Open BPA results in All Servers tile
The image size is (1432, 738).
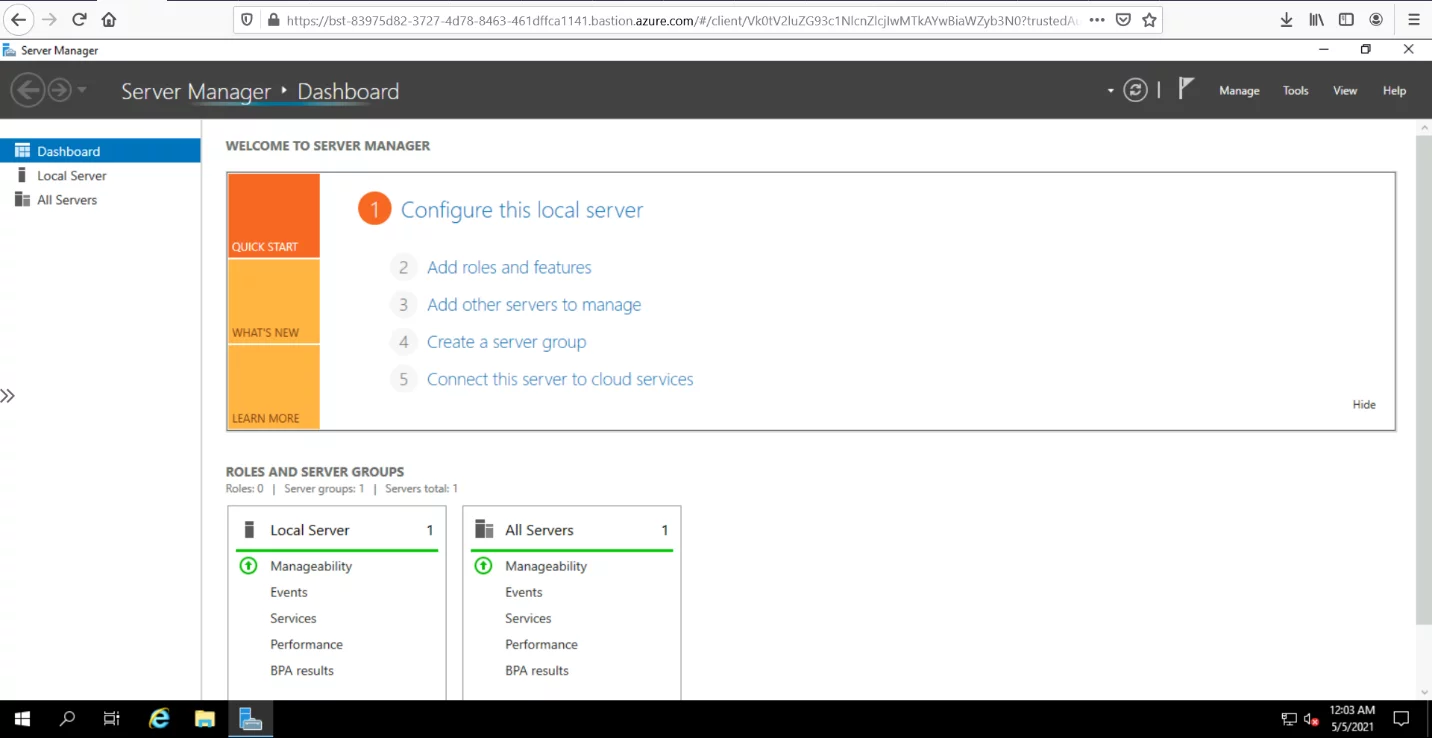point(537,670)
